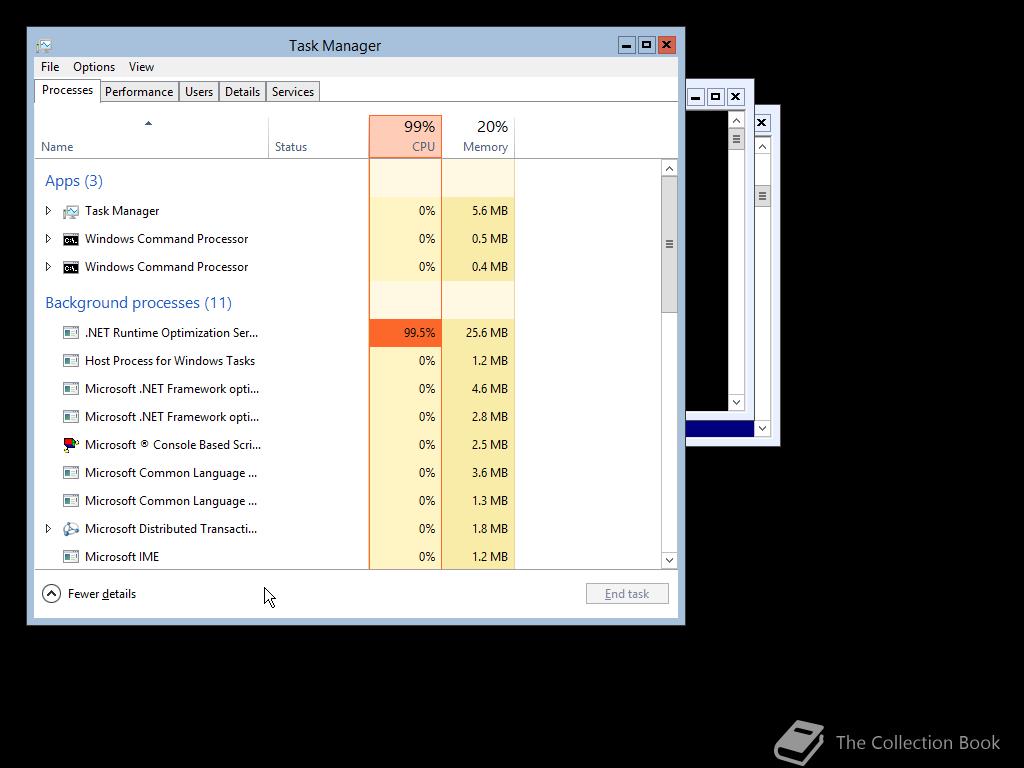Click the 25.6 MB memory value
1024x768 pixels.
pos(487,333)
